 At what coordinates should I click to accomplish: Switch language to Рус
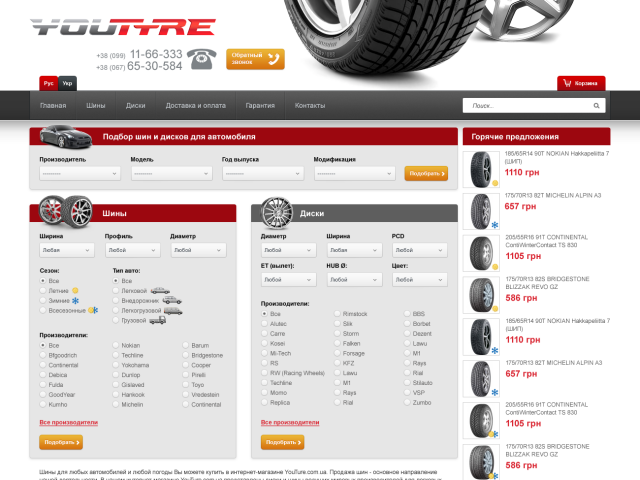pyautogui.click(x=49, y=83)
